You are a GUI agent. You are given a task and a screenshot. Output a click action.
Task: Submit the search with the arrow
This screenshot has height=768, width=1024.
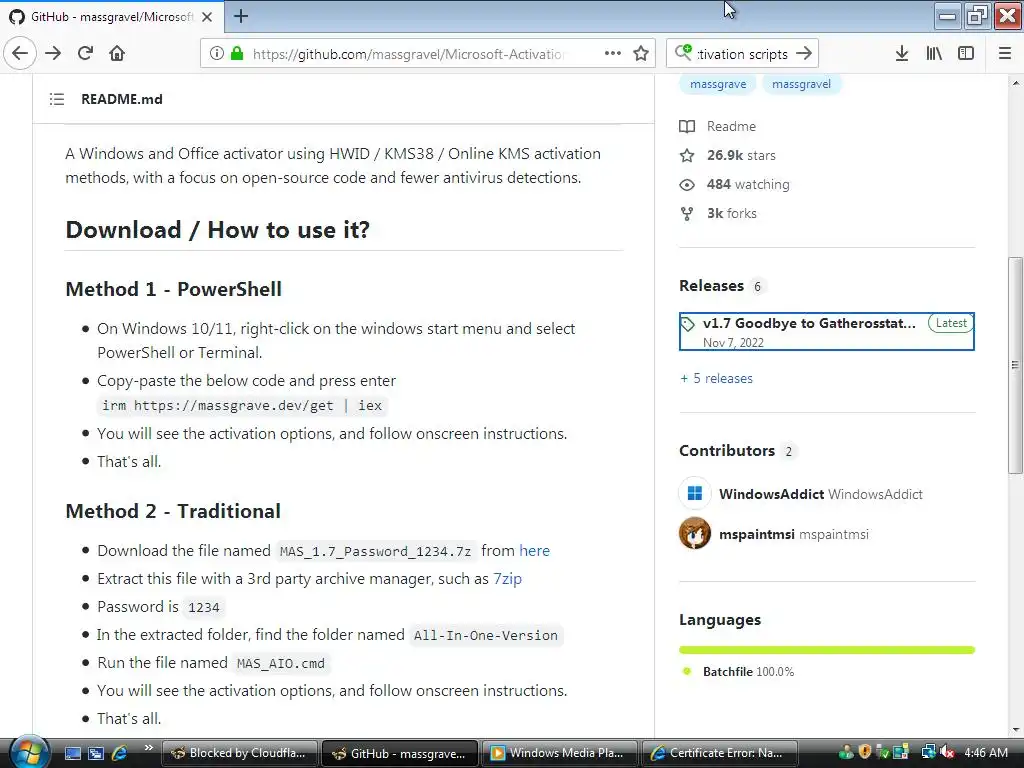(x=804, y=53)
